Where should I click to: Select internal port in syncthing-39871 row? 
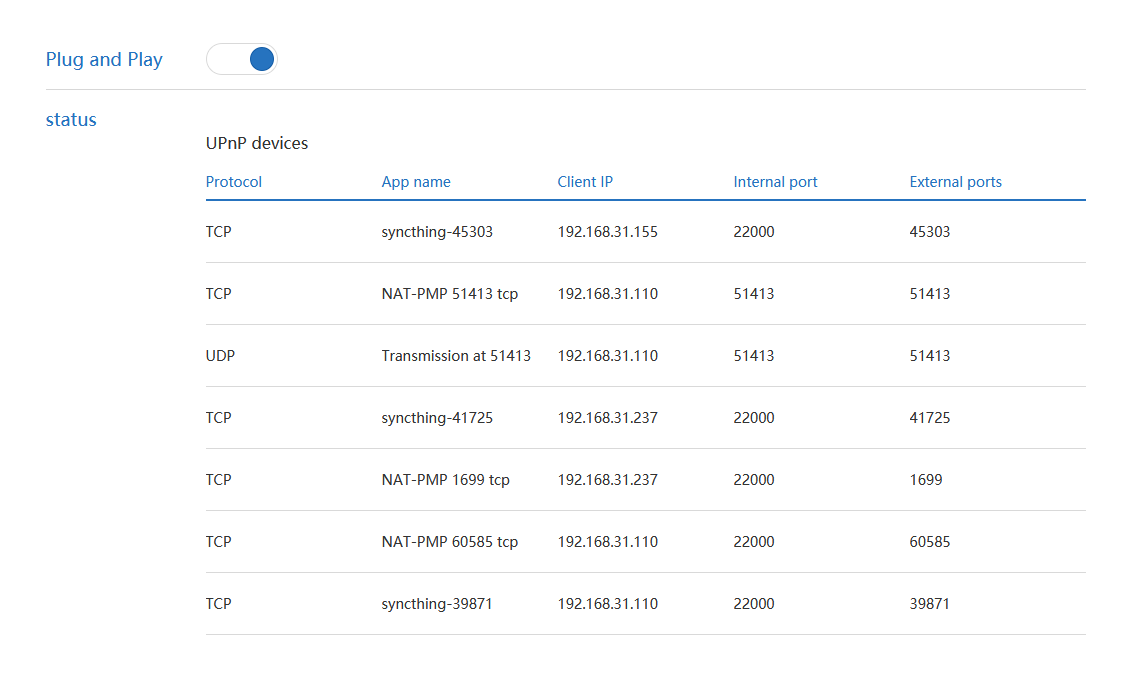[x=753, y=604]
